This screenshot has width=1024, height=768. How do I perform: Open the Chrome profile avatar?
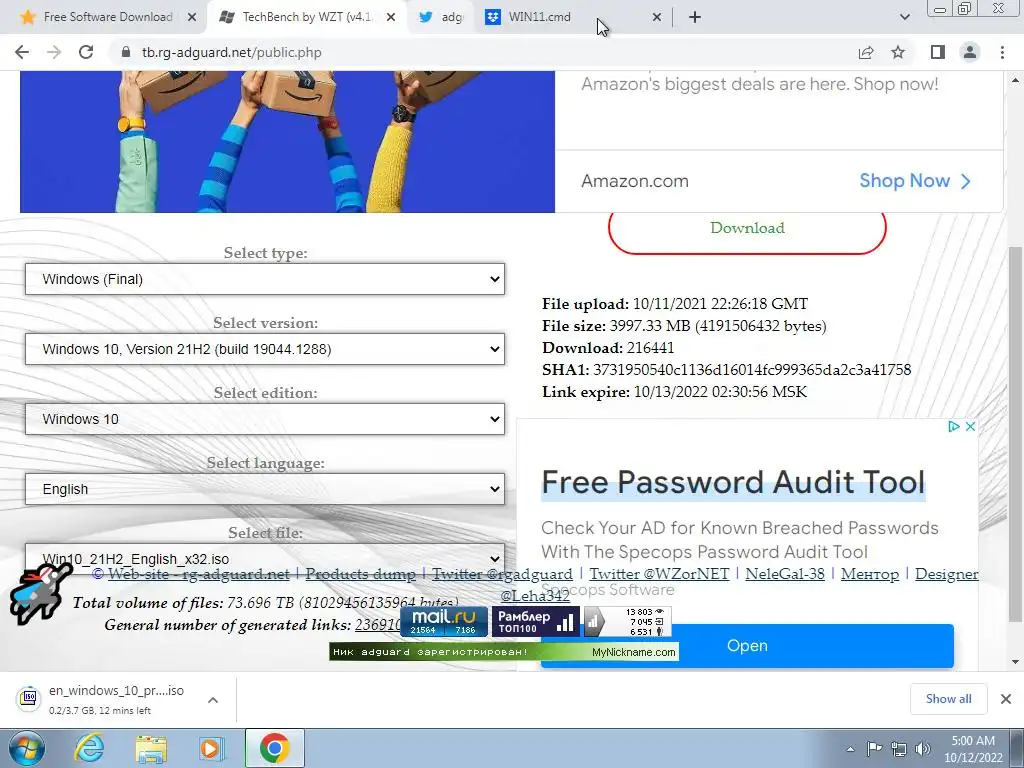970,52
